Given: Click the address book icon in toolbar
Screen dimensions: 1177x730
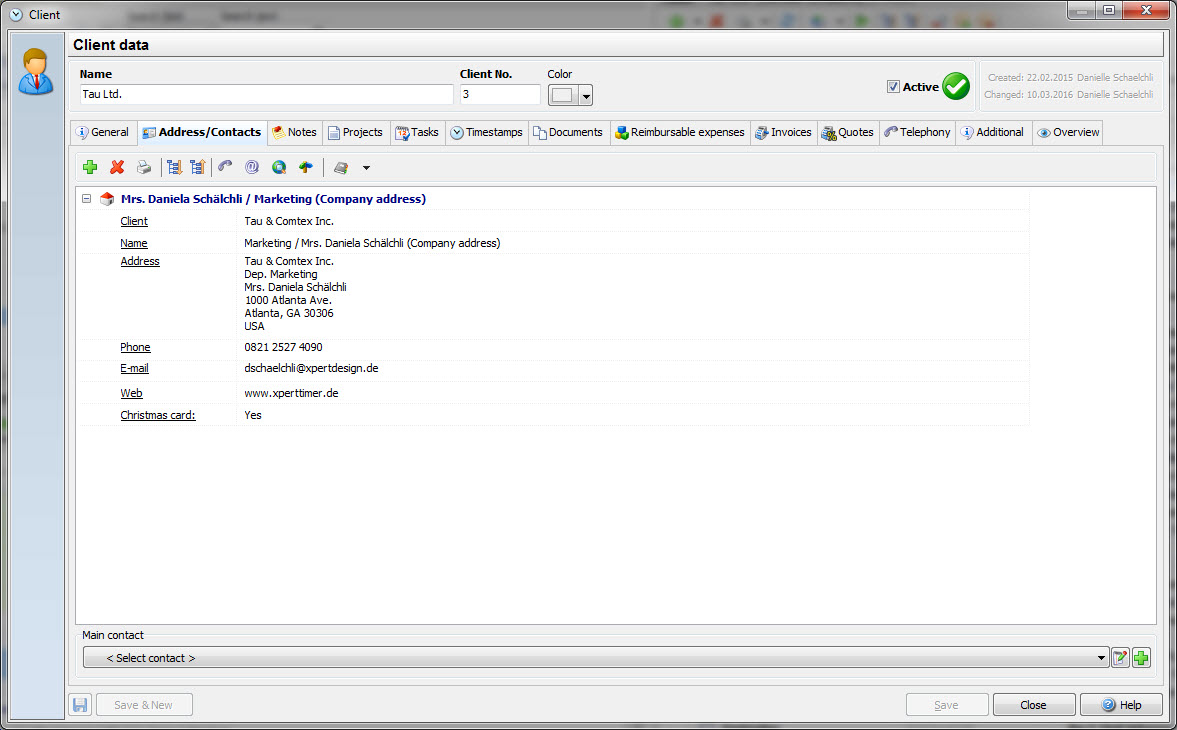Looking at the screenshot, I should pos(341,168).
